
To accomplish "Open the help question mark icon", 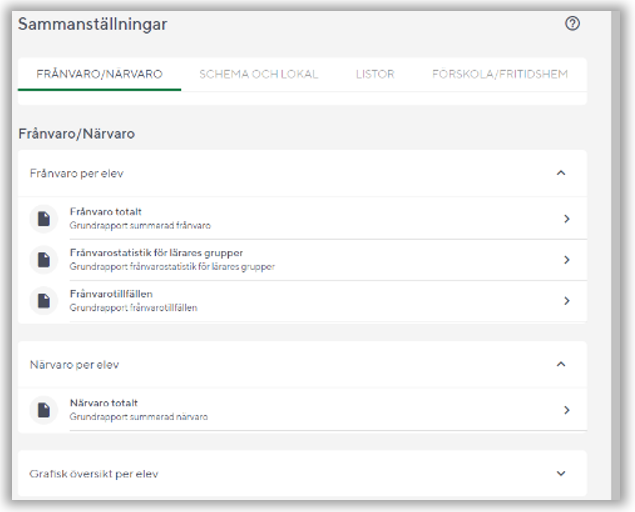I will pyautogui.click(x=572, y=25).
